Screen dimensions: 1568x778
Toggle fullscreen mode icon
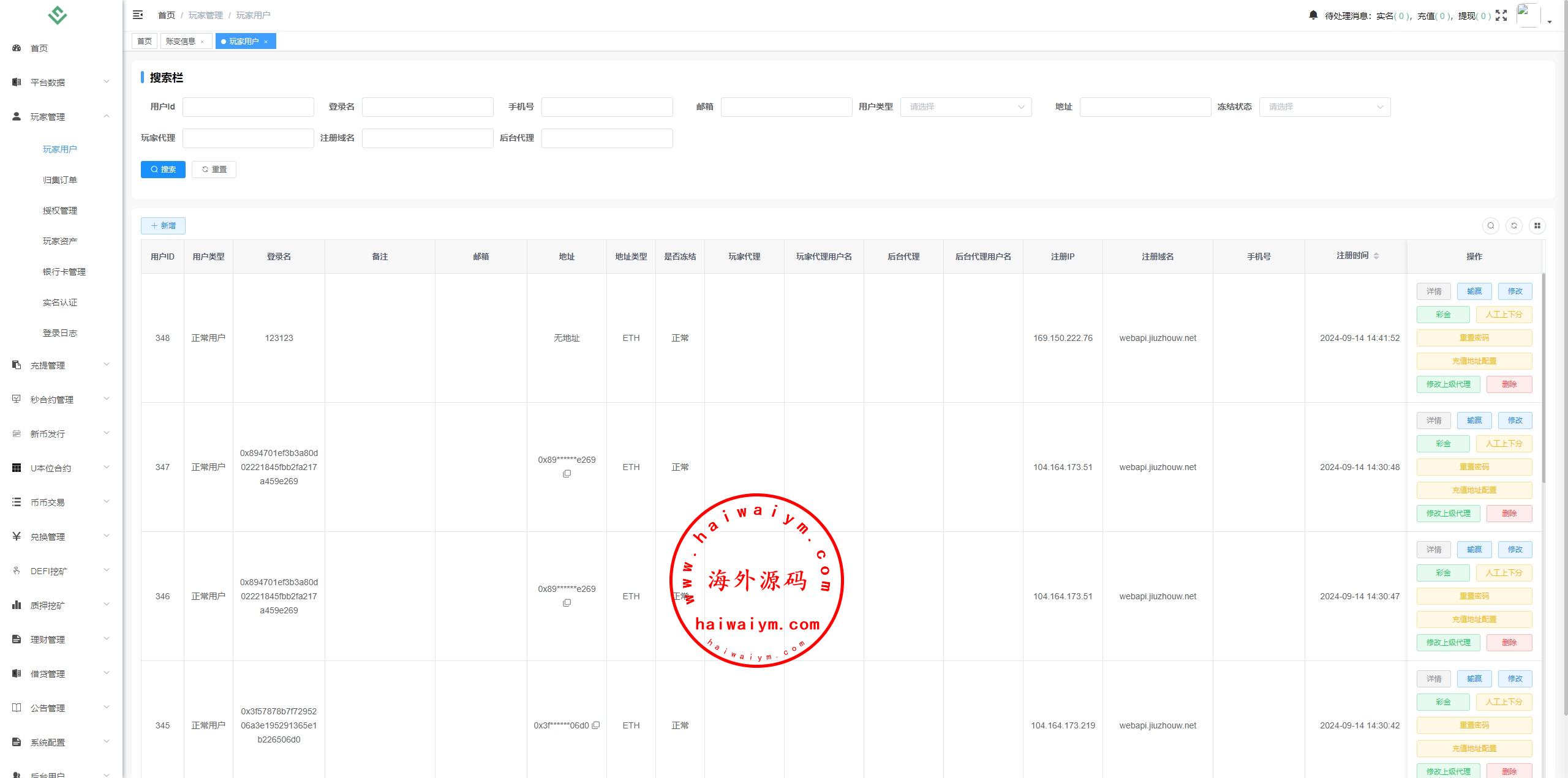[1501, 15]
